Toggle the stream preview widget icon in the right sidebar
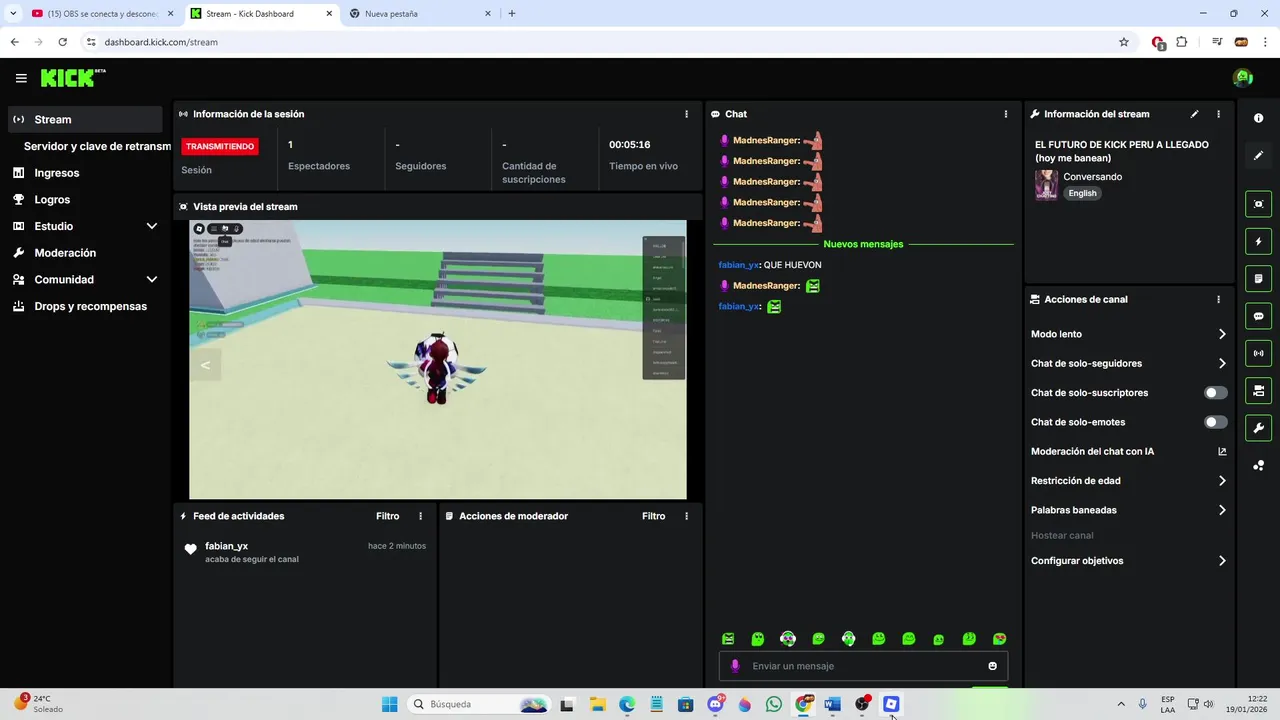 point(1258,204)
